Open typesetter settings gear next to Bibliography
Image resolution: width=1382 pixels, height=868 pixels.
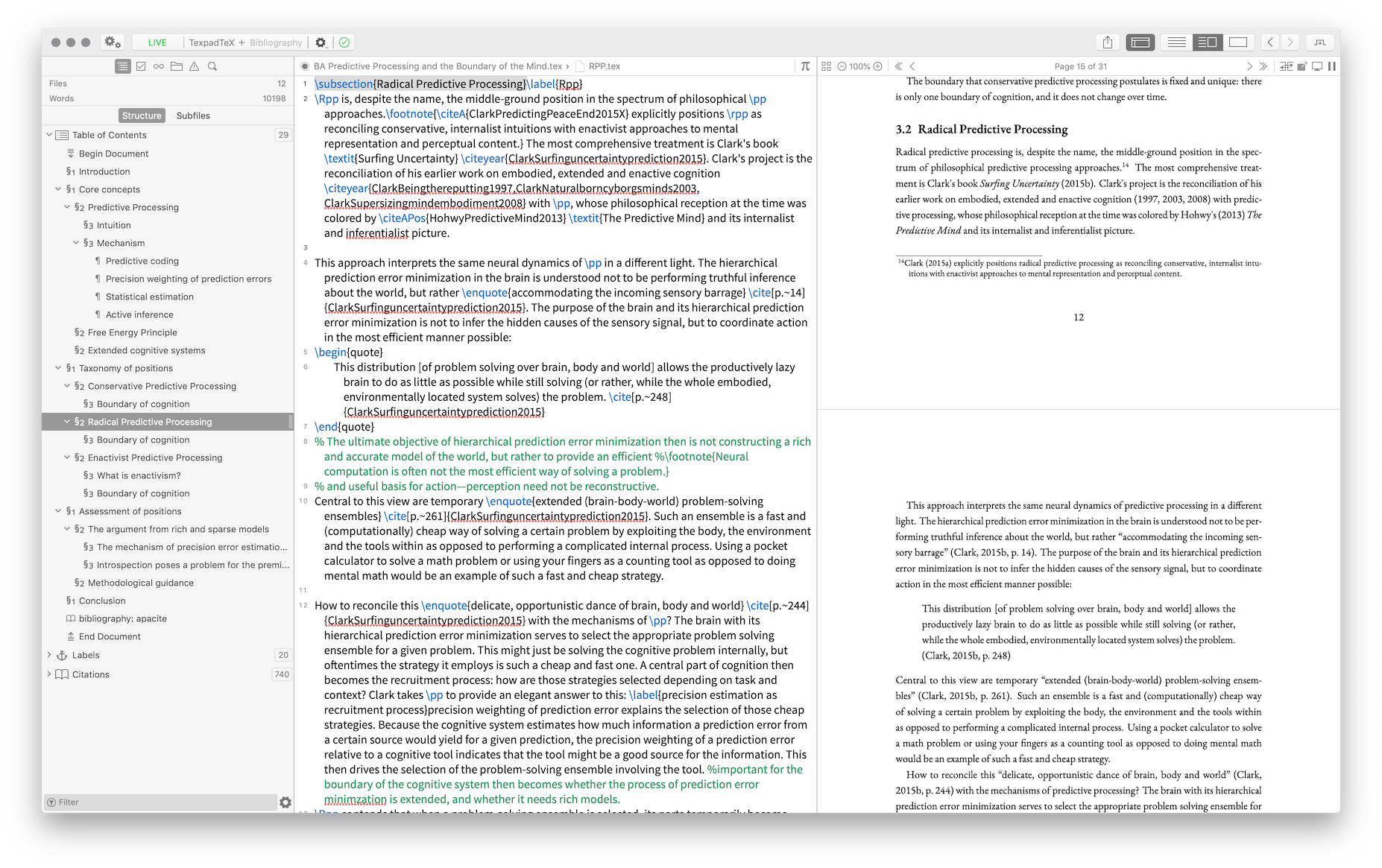click(x=321, y=42)
